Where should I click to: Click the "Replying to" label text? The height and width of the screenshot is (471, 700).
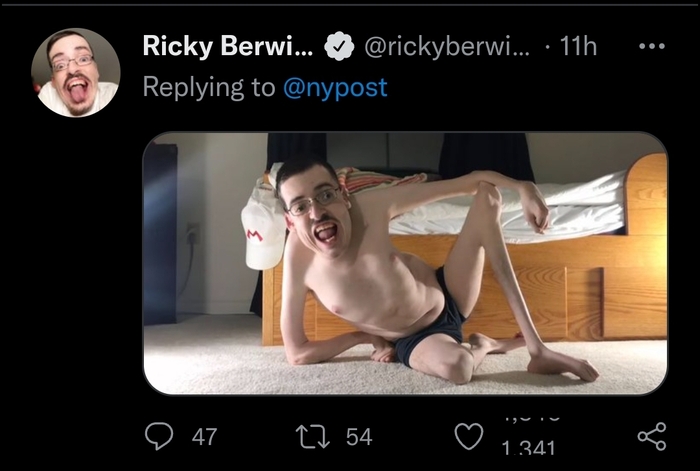pyautogui.click(x=208, y=87)
